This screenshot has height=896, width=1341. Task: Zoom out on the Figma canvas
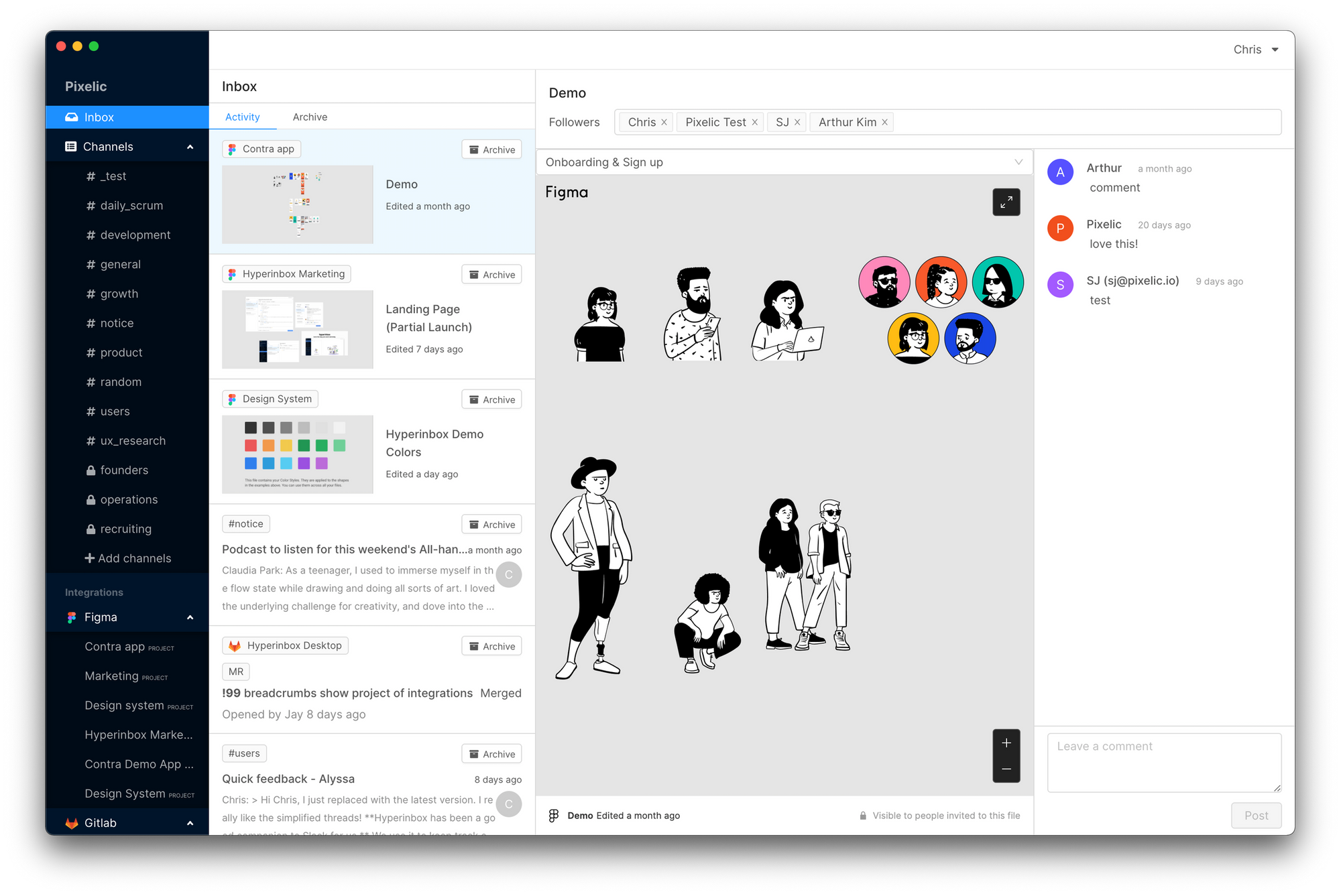1006,769
